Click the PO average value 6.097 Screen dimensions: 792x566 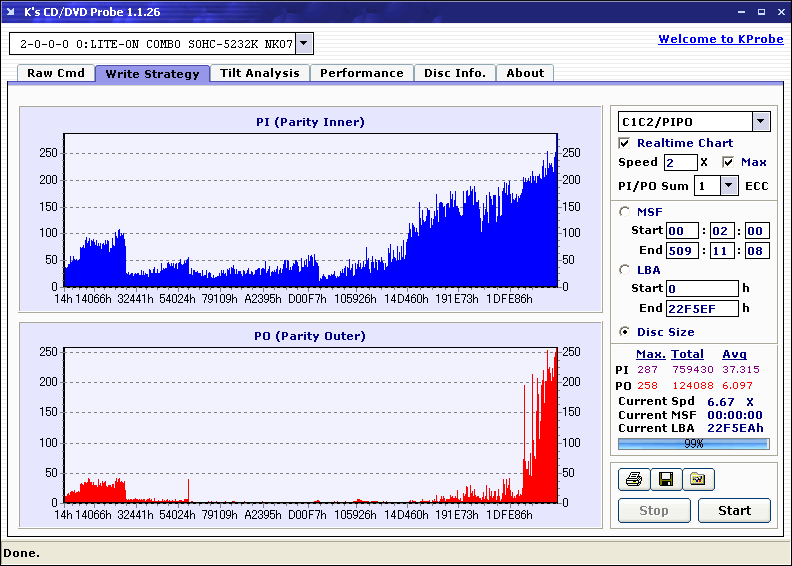(x=737, y=385)
